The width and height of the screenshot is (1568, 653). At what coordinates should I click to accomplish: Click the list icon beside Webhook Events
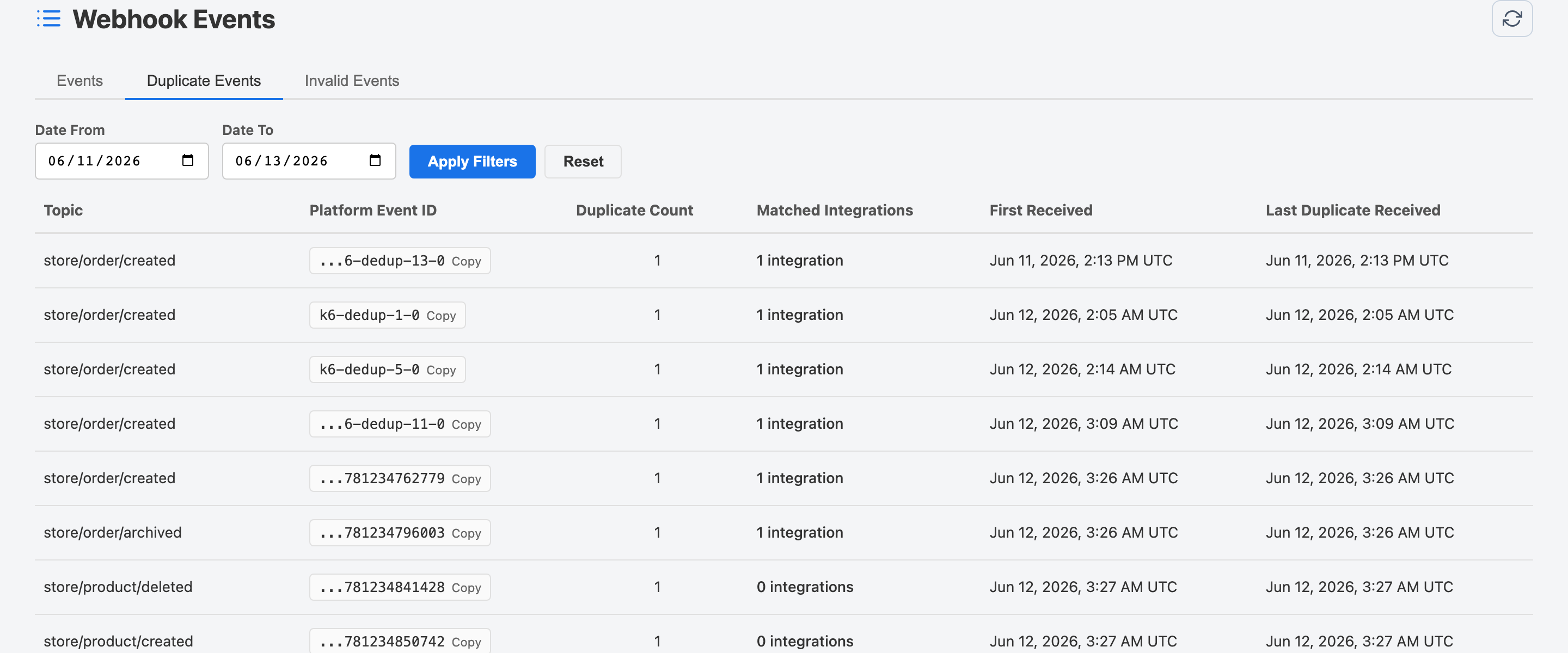tap(48, 19)
